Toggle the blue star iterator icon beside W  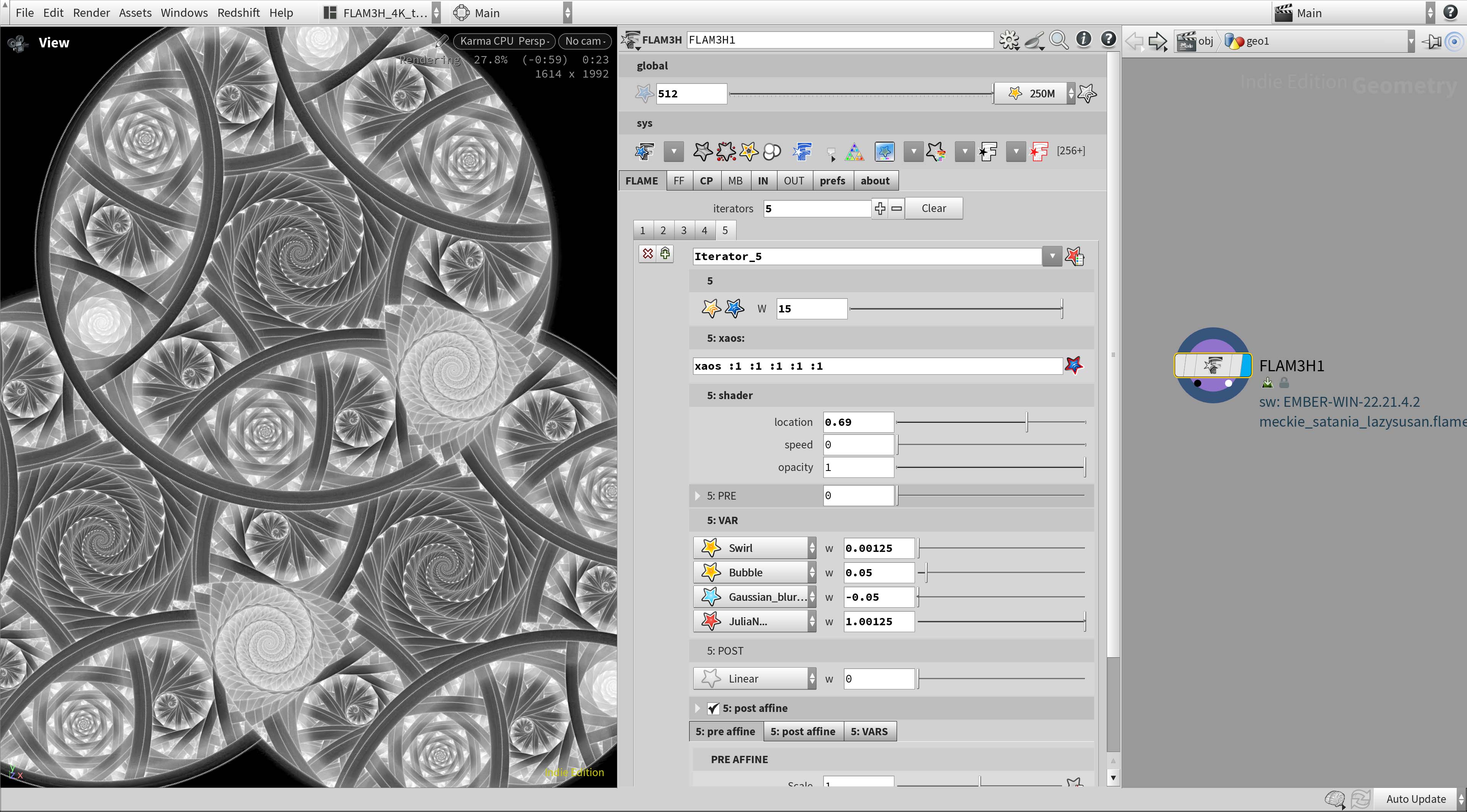734,309
